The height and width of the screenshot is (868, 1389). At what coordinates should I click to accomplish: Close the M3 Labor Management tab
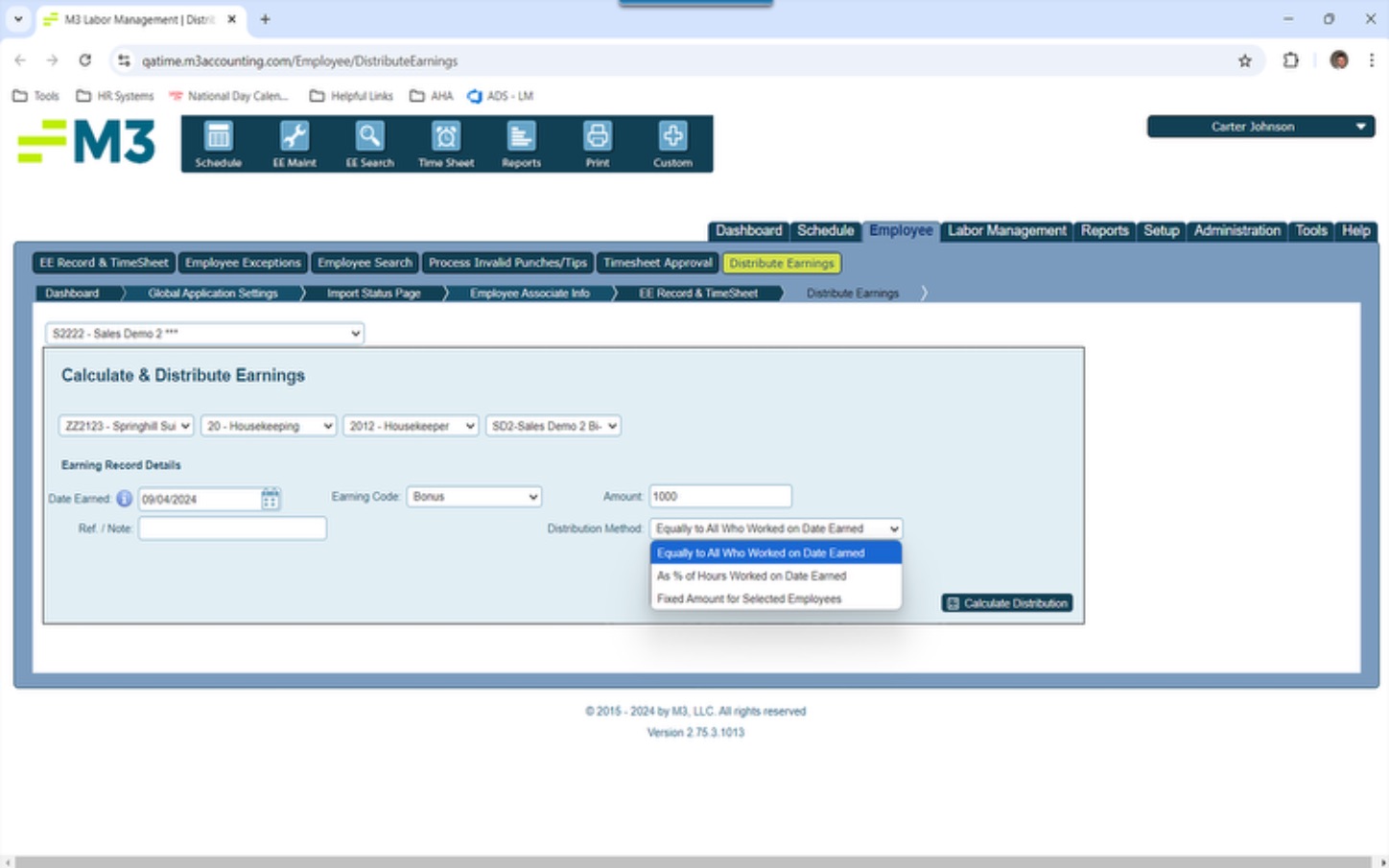pos(231,19)
